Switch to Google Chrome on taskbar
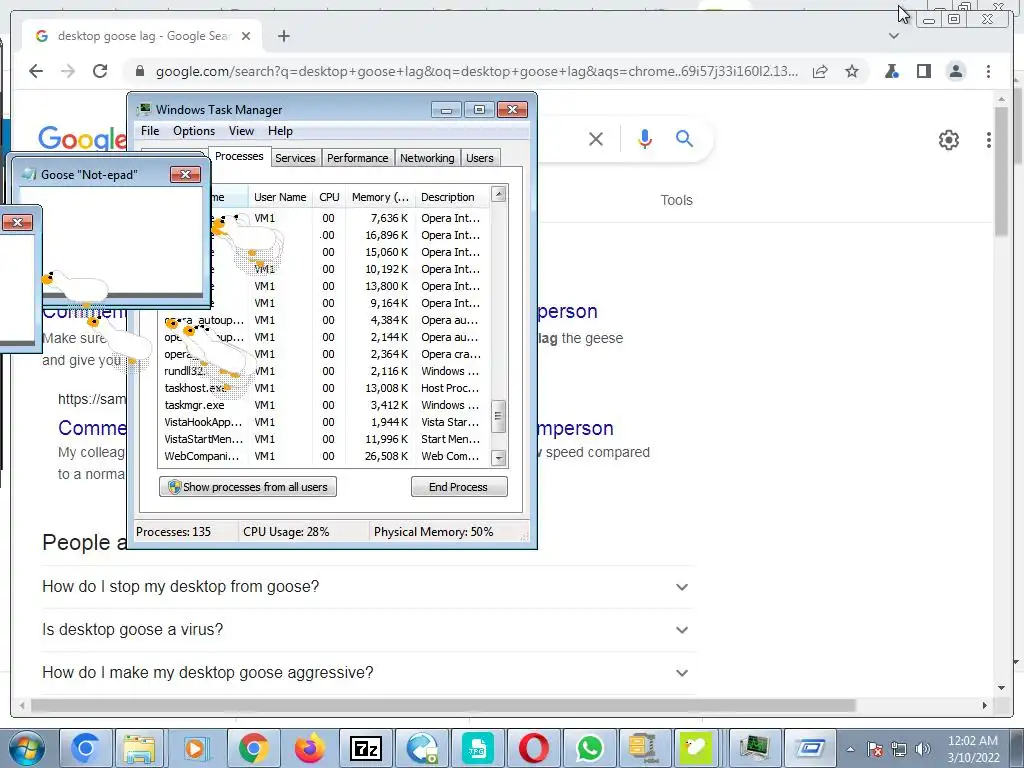 253,748
